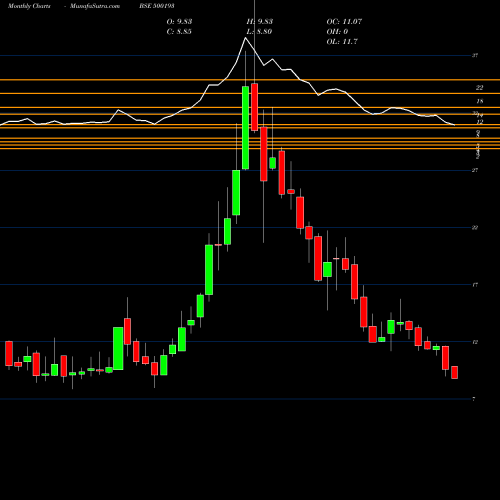Select the "BSE 500193" symbol label
This screenshot has width=500, height=500.
tap(157, 6)
